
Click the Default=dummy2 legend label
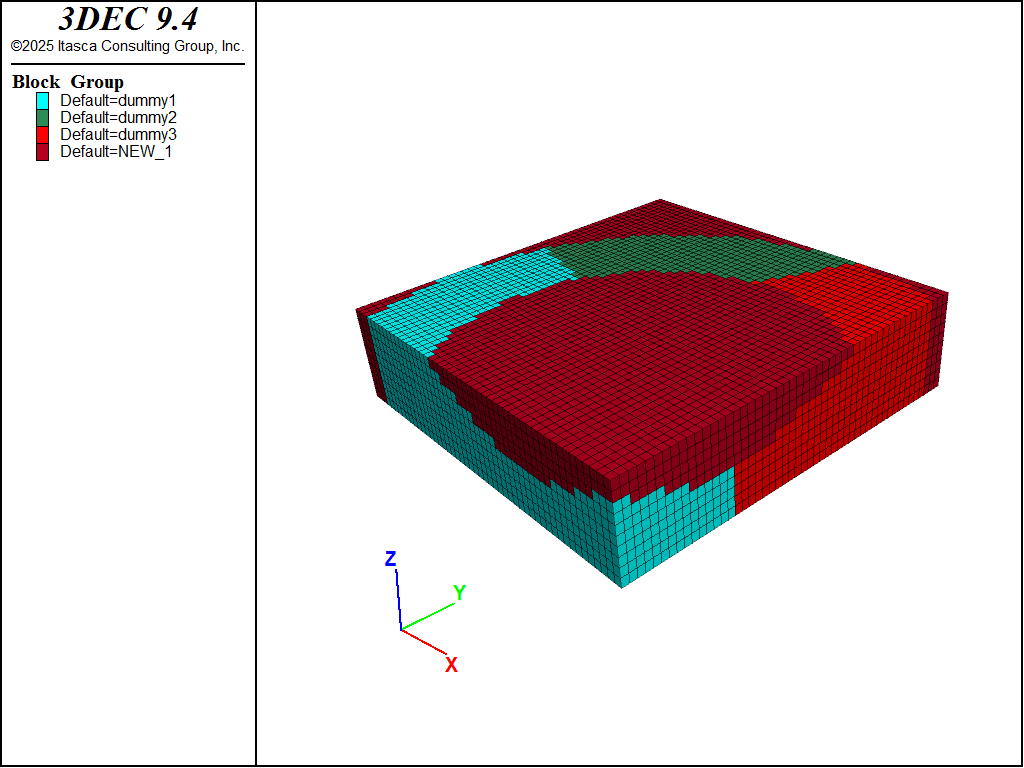click(118, 117)
